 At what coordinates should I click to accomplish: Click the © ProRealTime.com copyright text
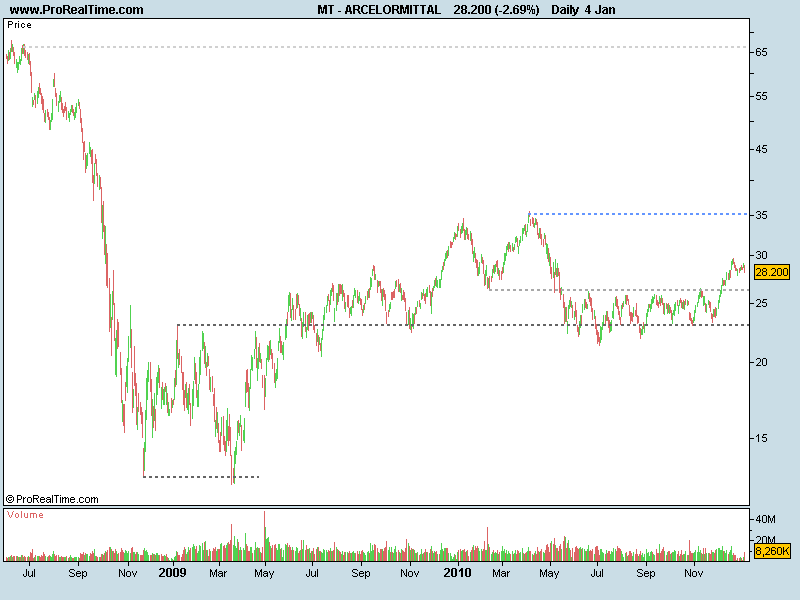(52, 499)
